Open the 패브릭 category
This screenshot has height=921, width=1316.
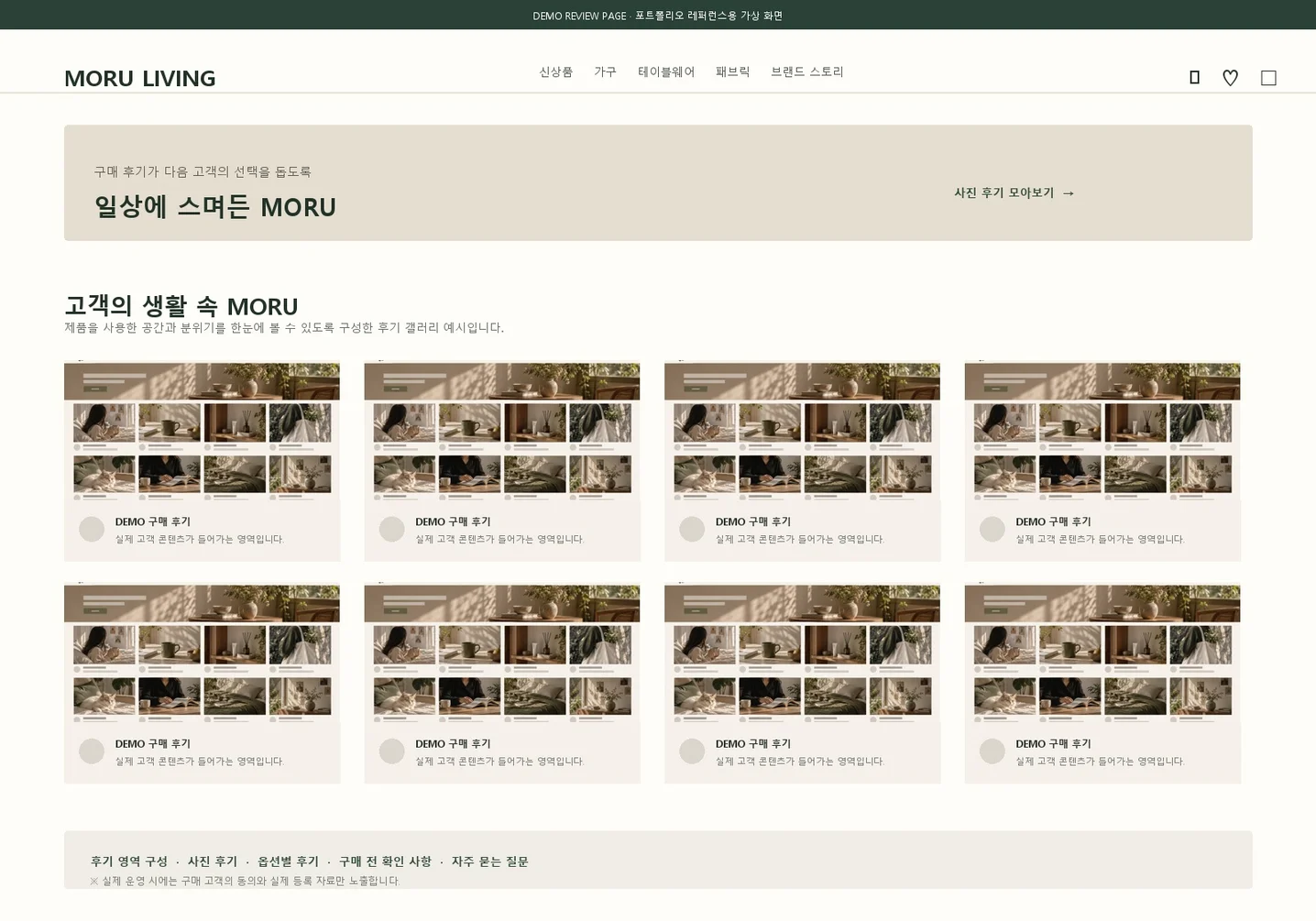point(733,71)
